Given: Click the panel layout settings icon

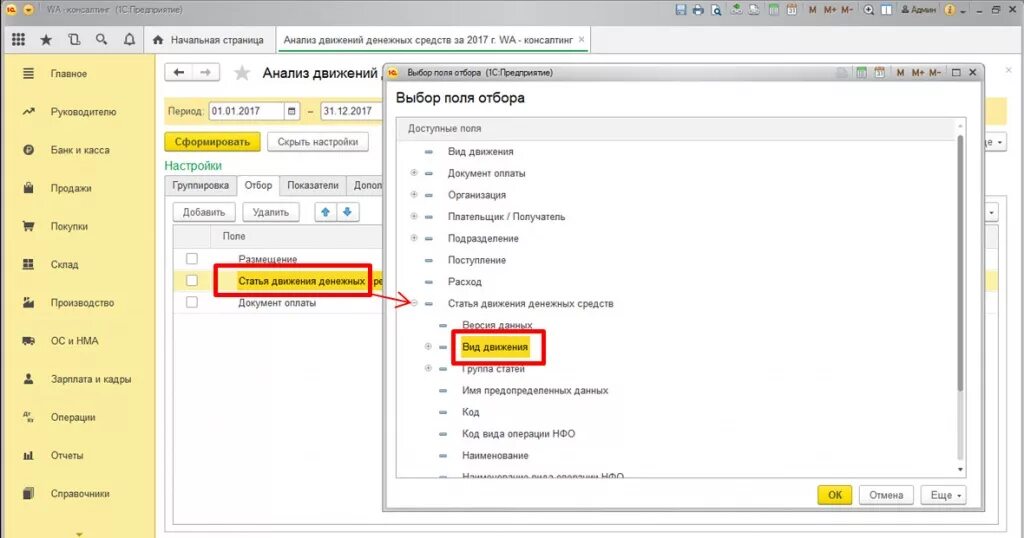Looking at the screenshot, I should (x=886, y=10).
